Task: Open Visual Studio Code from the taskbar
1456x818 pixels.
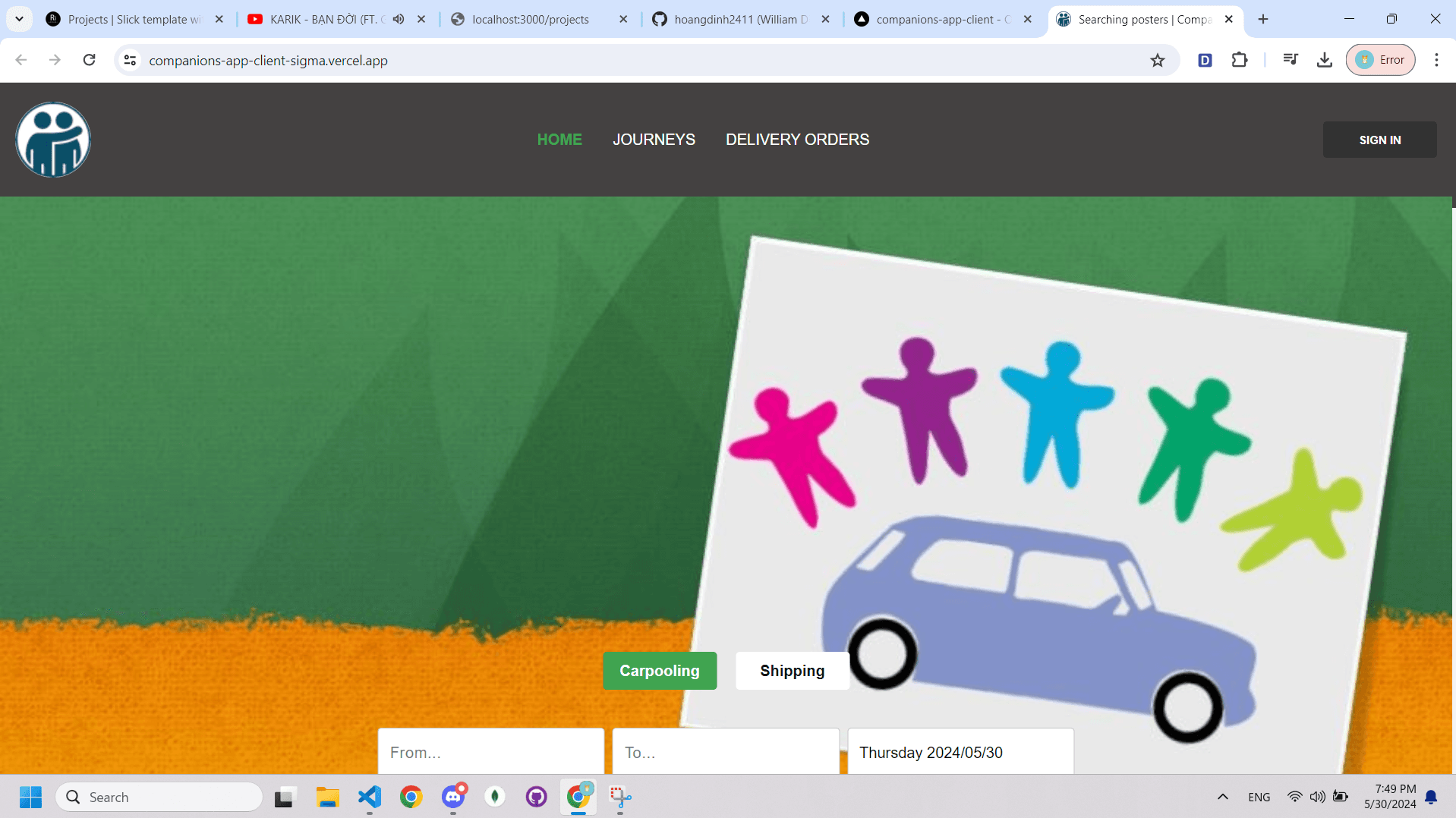Action: 370,797
